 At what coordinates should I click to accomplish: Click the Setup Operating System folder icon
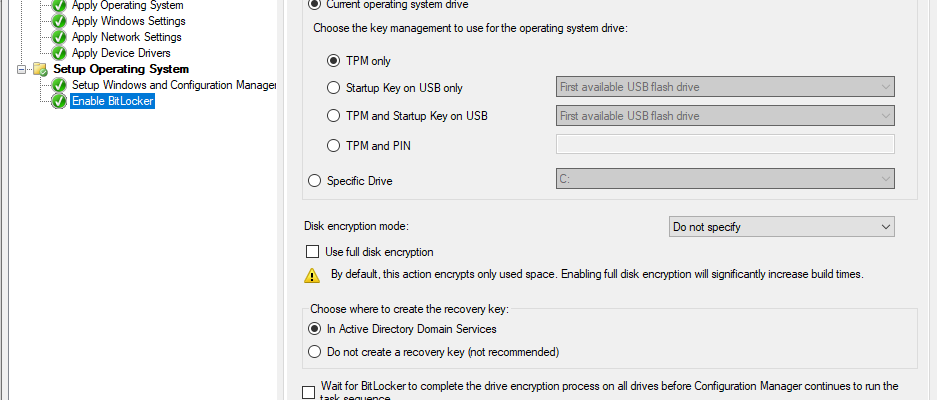click(x=41, y=69)
